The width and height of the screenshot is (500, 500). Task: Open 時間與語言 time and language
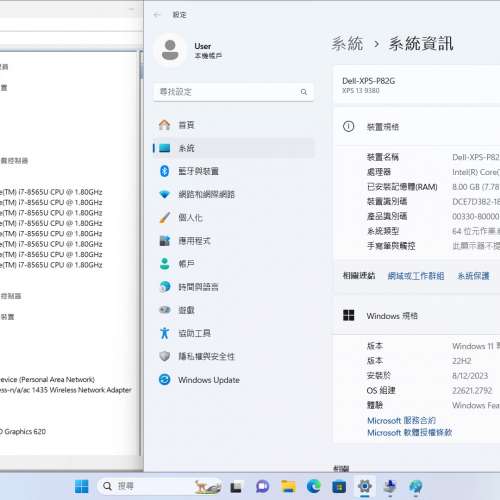[233, 287]
